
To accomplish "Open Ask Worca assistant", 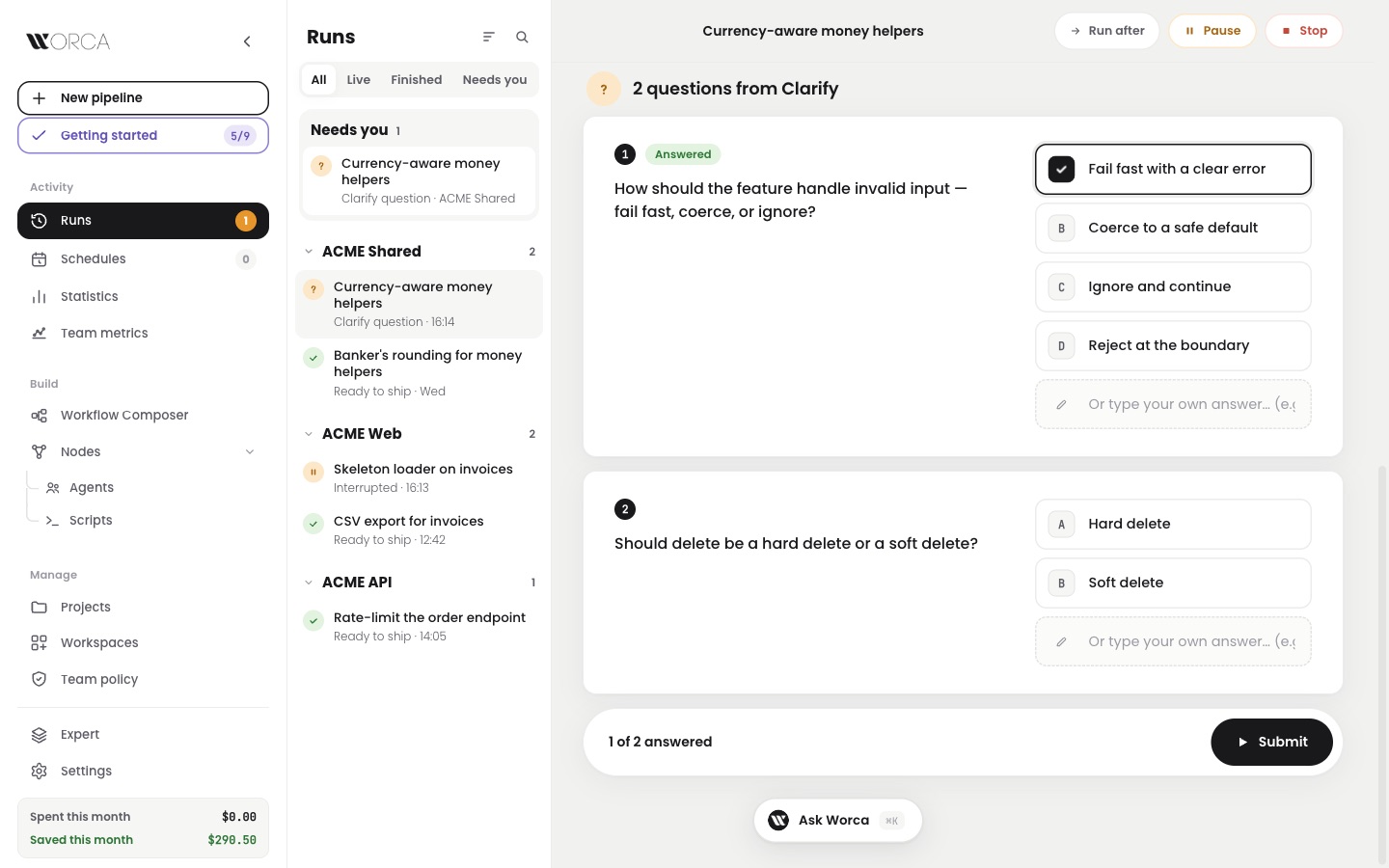I will pos(837,821).
